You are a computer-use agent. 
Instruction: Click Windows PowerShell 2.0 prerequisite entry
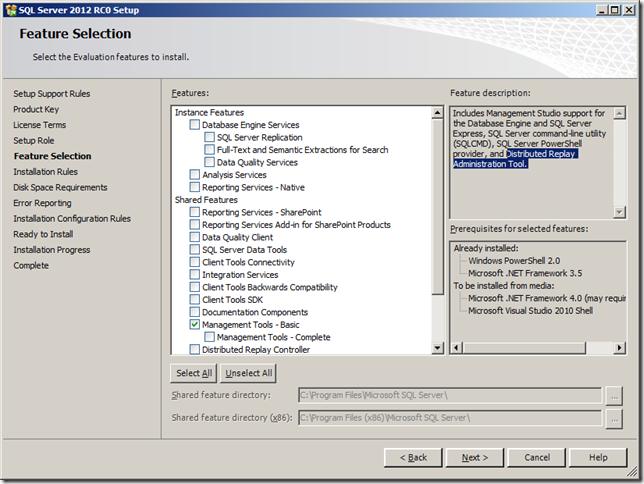pos(514,260)
